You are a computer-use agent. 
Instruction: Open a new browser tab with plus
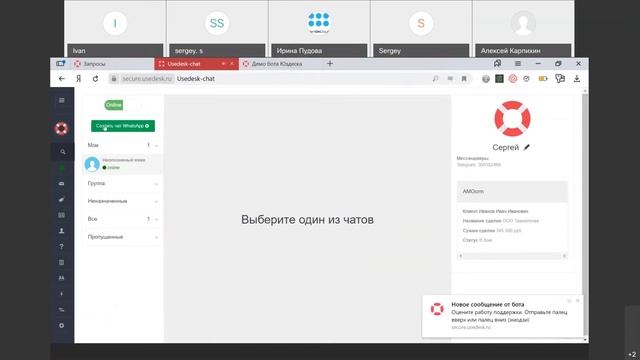[x=330, y=64]
